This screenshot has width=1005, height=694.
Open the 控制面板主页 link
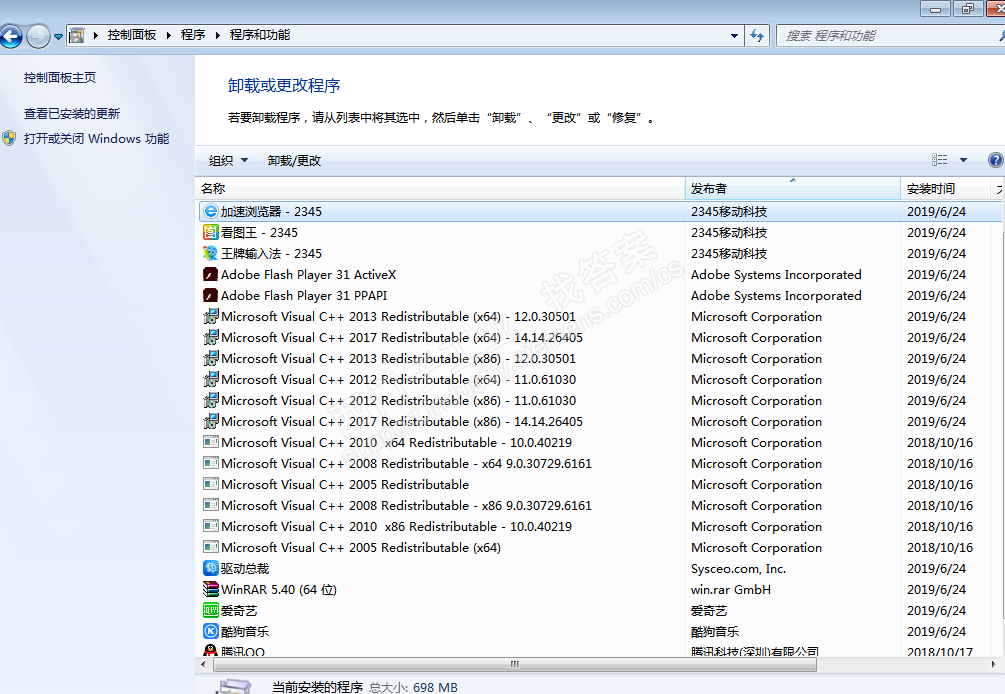click(60, 78)
